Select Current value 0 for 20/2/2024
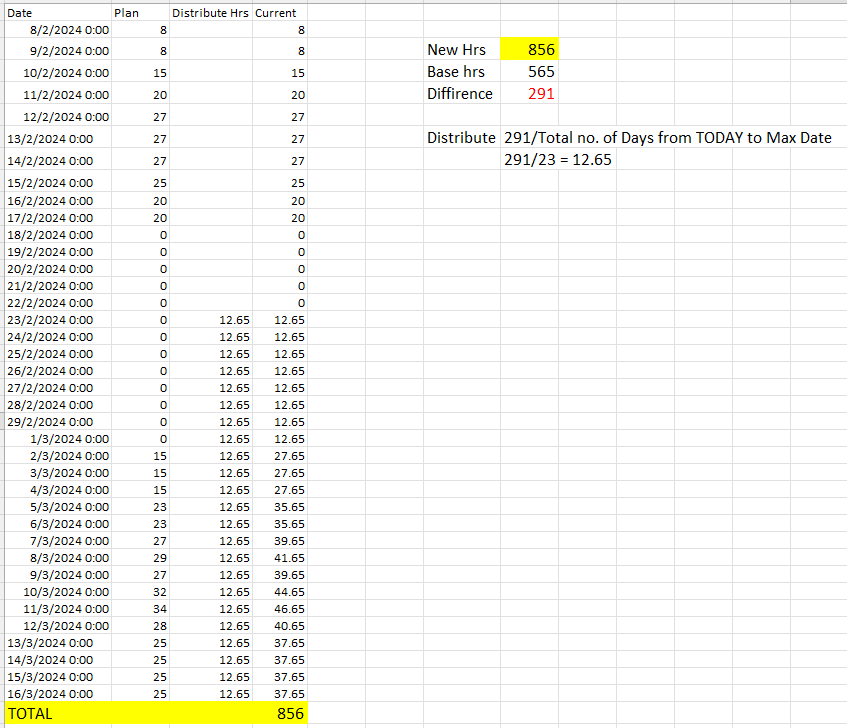The height and width of the screenshot is (728, 847). click(x=280, y=269)
